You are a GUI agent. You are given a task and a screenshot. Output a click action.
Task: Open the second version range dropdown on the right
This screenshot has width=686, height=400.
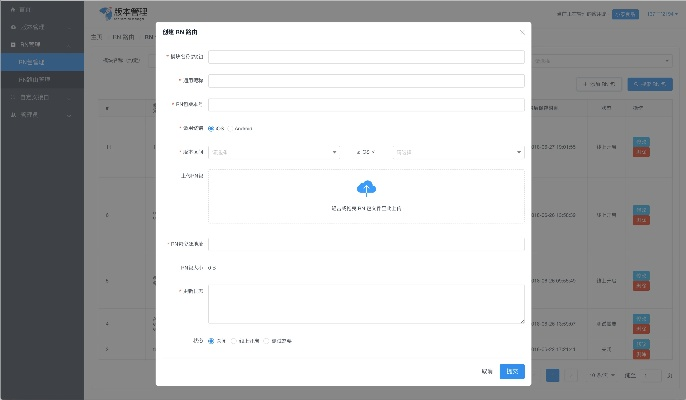coord(458,152)
